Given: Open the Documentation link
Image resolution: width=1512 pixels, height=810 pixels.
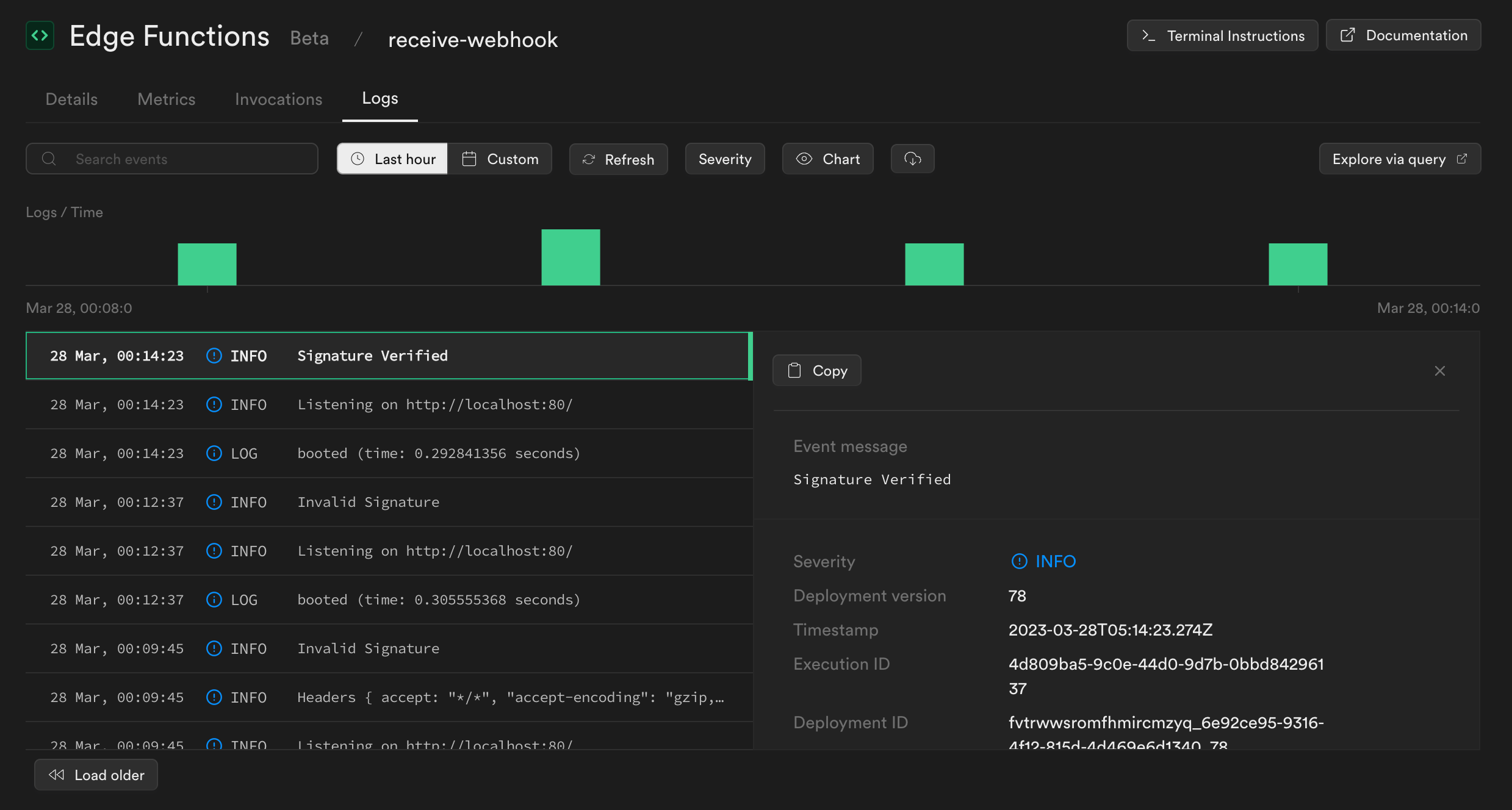Looking at the screenshot, I should 1403,35.
